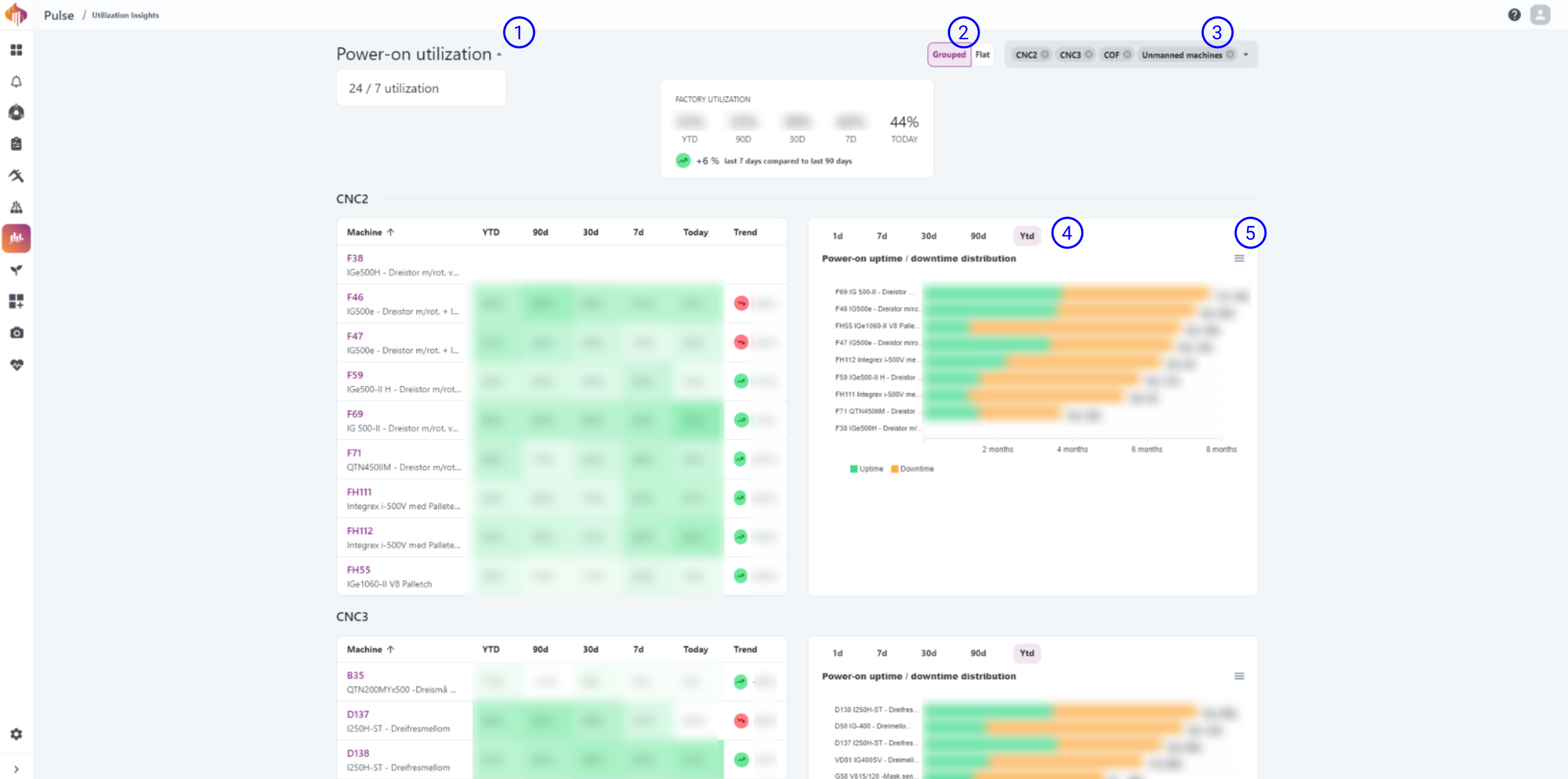Select 30d range on CNC3 chart
Viewport: 1568px width, 779px height.
point(929,653)
